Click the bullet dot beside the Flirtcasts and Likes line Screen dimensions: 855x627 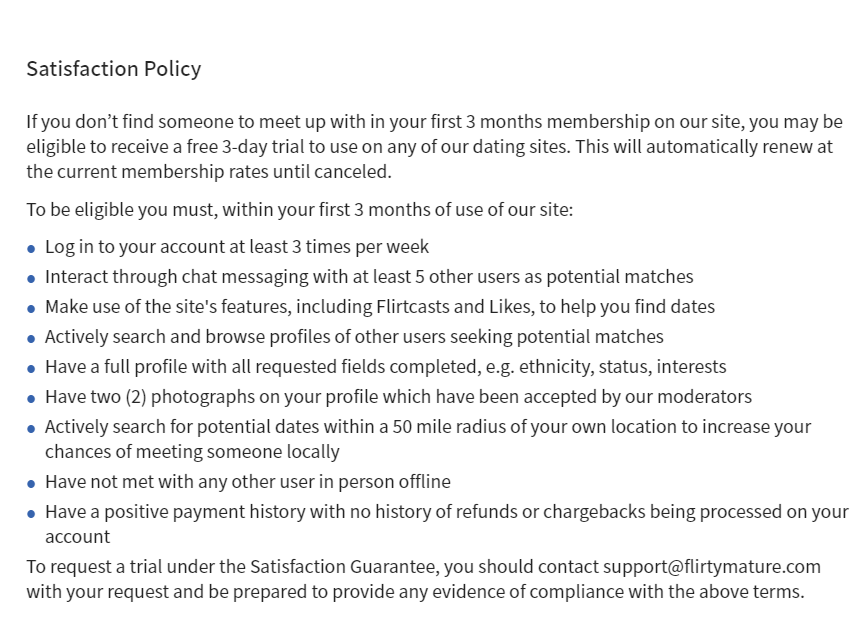(32, 309)
